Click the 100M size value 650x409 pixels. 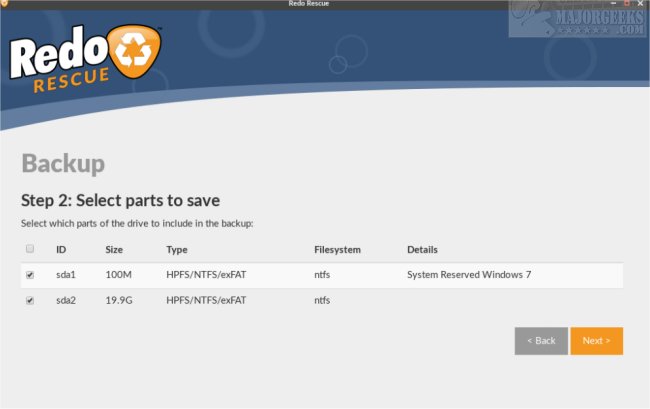point(119,275)
